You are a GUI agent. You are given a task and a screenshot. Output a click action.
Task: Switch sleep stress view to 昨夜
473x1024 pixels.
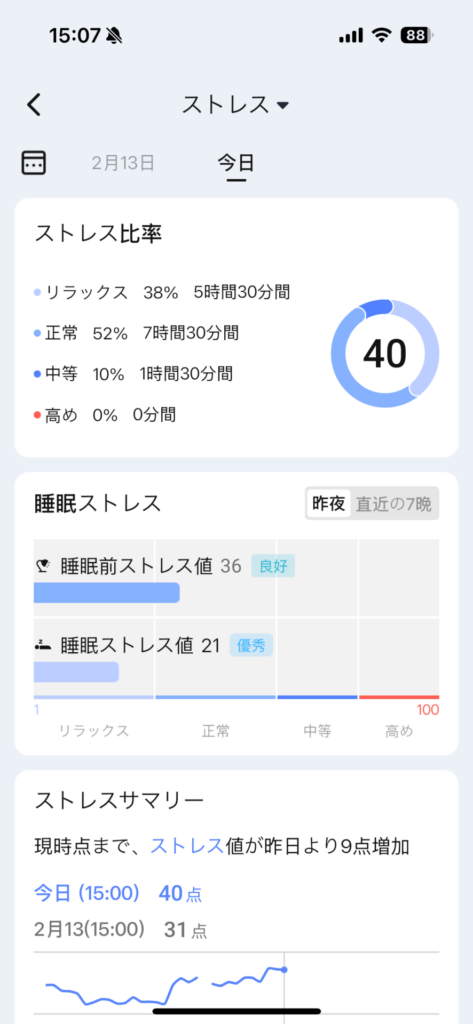pyautogui.click(x=329, y=504)
